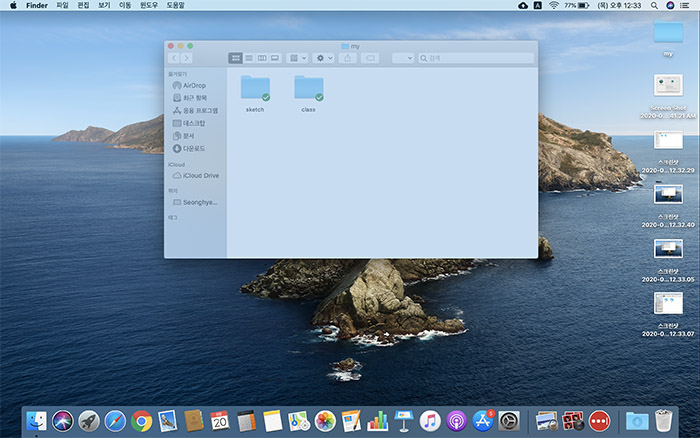Switch to icon view
The image size is (700, 438).
click(235, 58)
